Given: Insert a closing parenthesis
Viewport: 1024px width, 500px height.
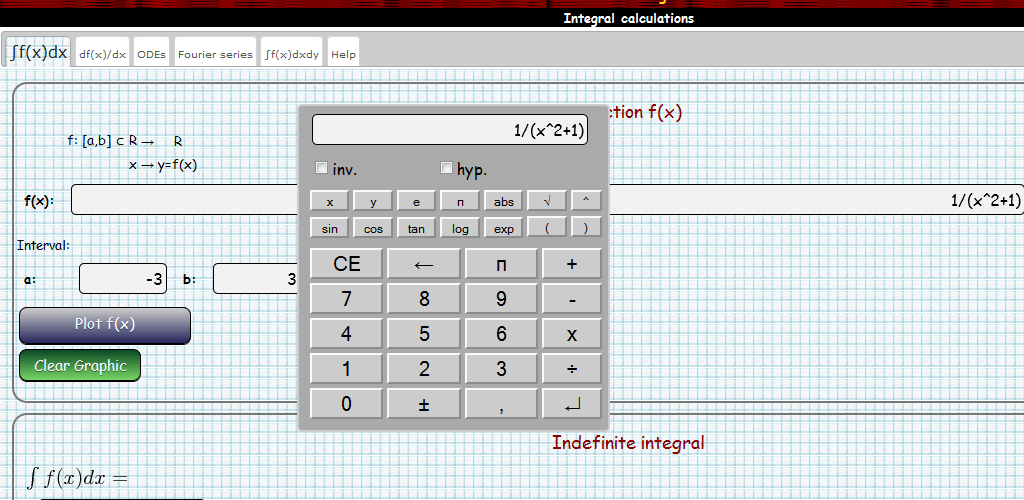Looking at the screenshot, I should (586, 228).
